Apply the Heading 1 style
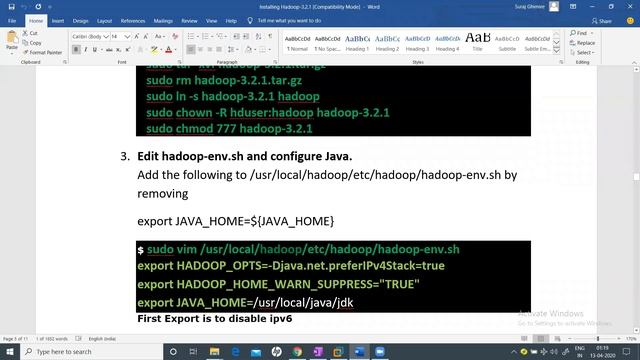Viewport: 640px width, 360px height. click(357, 43)
